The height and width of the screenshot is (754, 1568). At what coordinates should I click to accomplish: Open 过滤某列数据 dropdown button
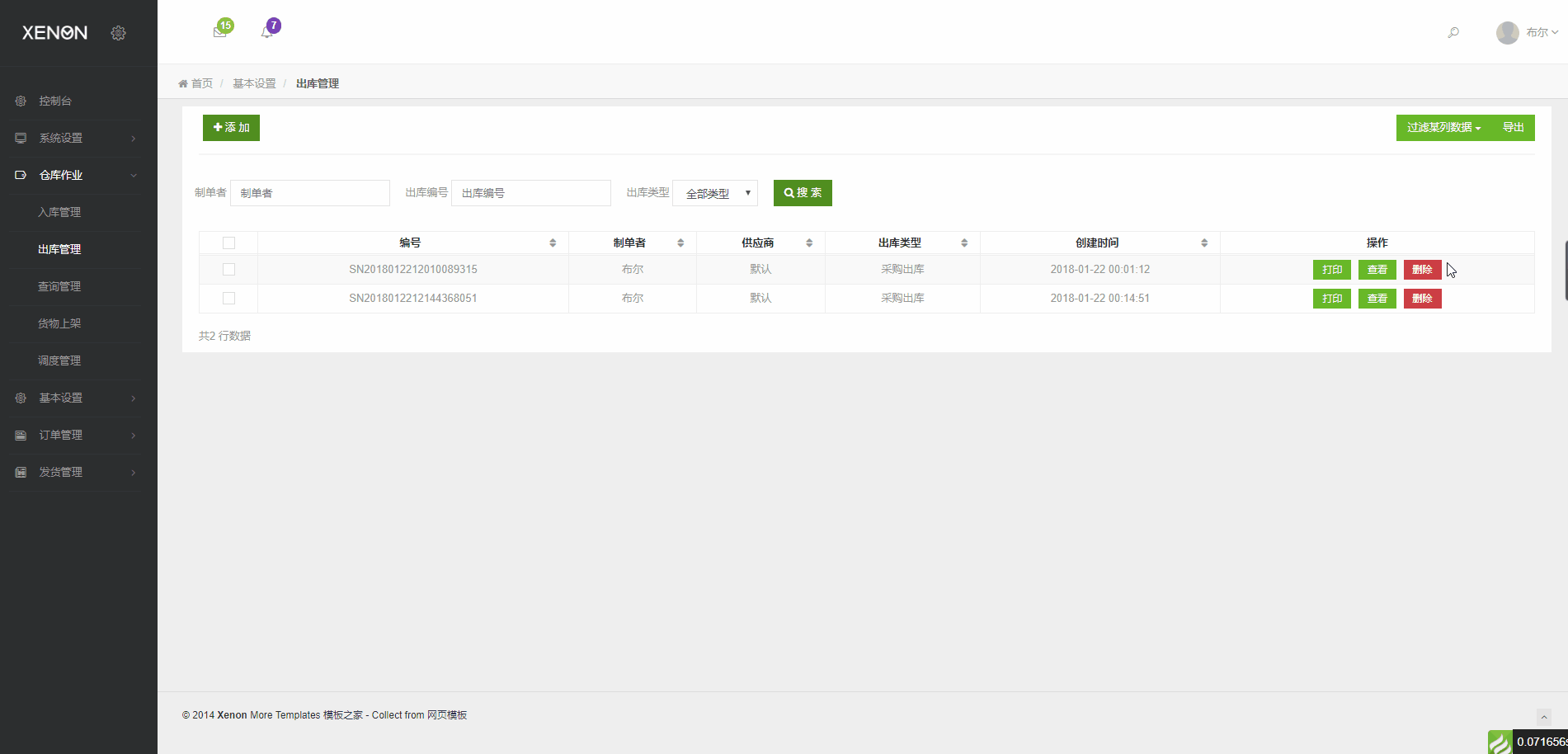(x=1443, y=128)
